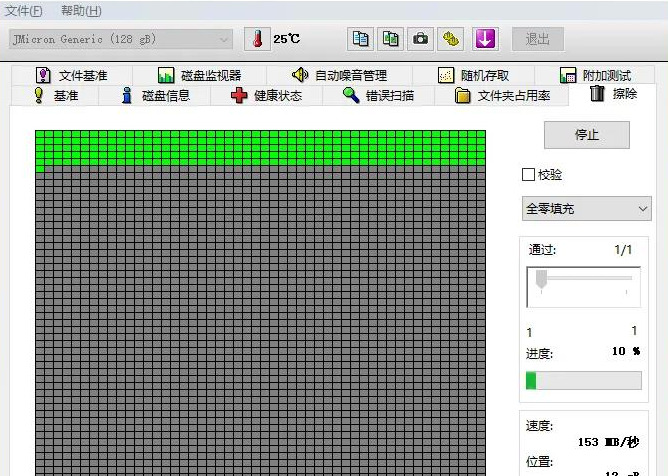Open the 错误扫描 (Error Scan) tab

pyautogui.click(x=377, y=95)
